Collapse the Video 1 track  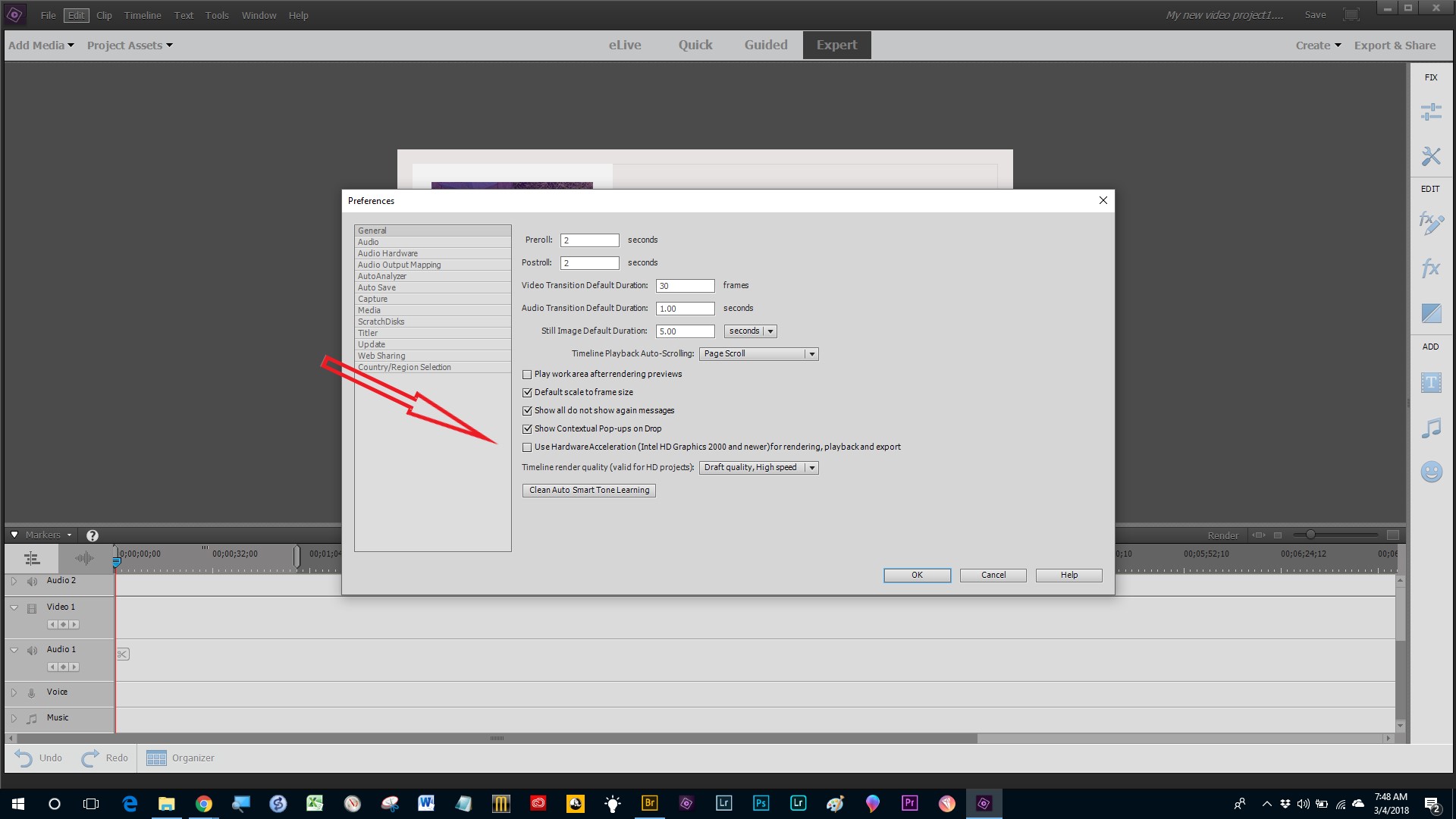pyautogui.click(x=14, y=607)
